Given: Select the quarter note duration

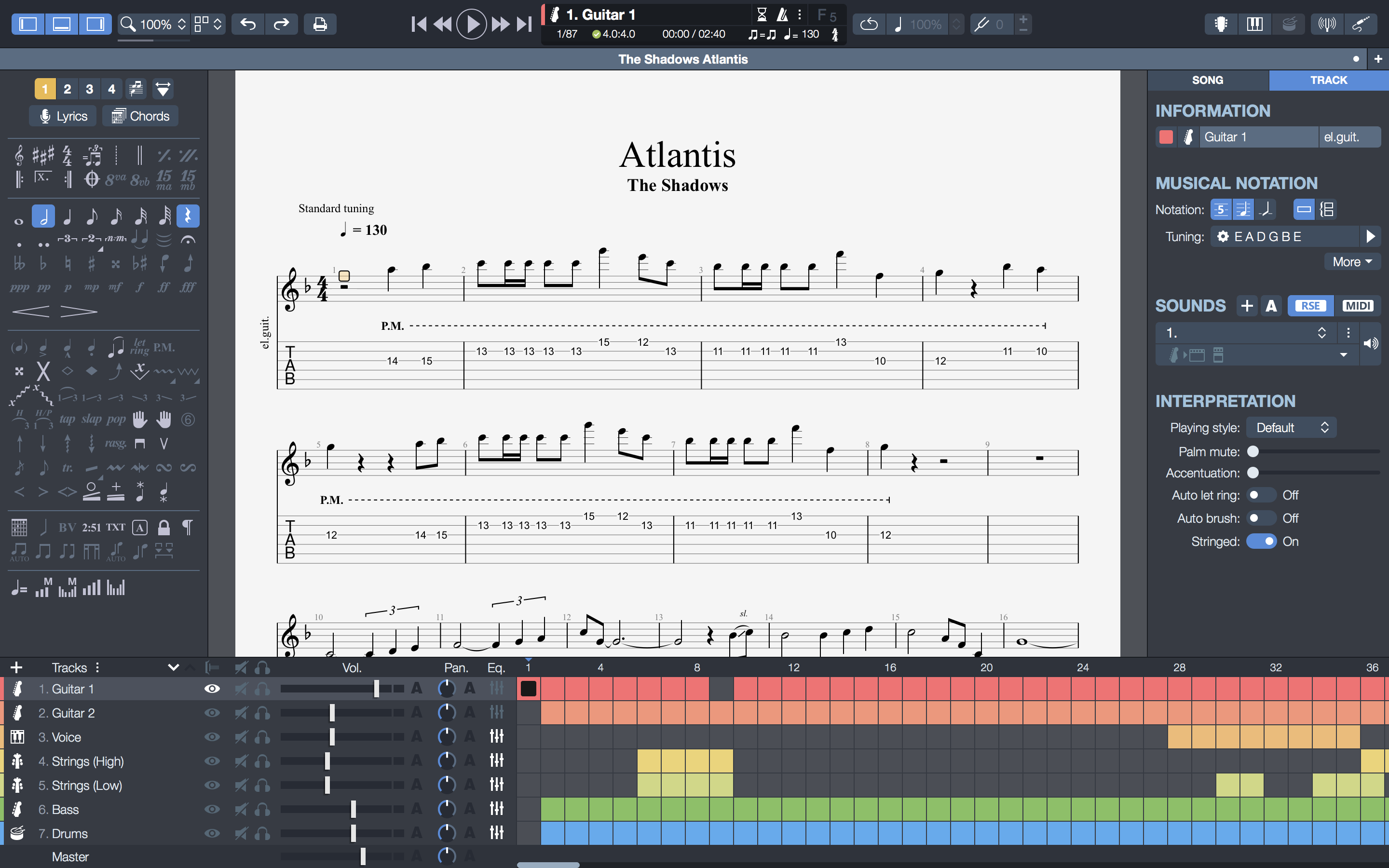Looking at the screenshot, I should pos(67,217).
